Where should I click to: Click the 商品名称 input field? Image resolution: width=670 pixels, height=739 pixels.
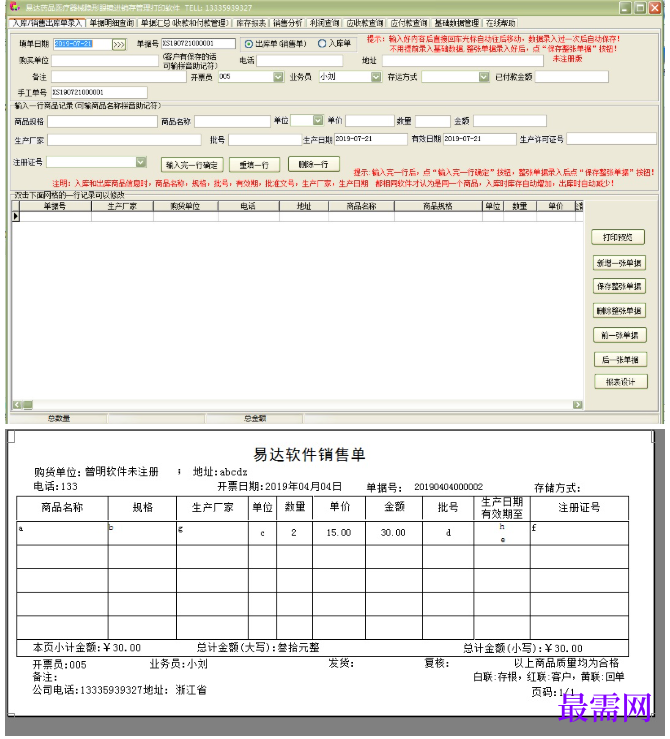pos(232,122)
